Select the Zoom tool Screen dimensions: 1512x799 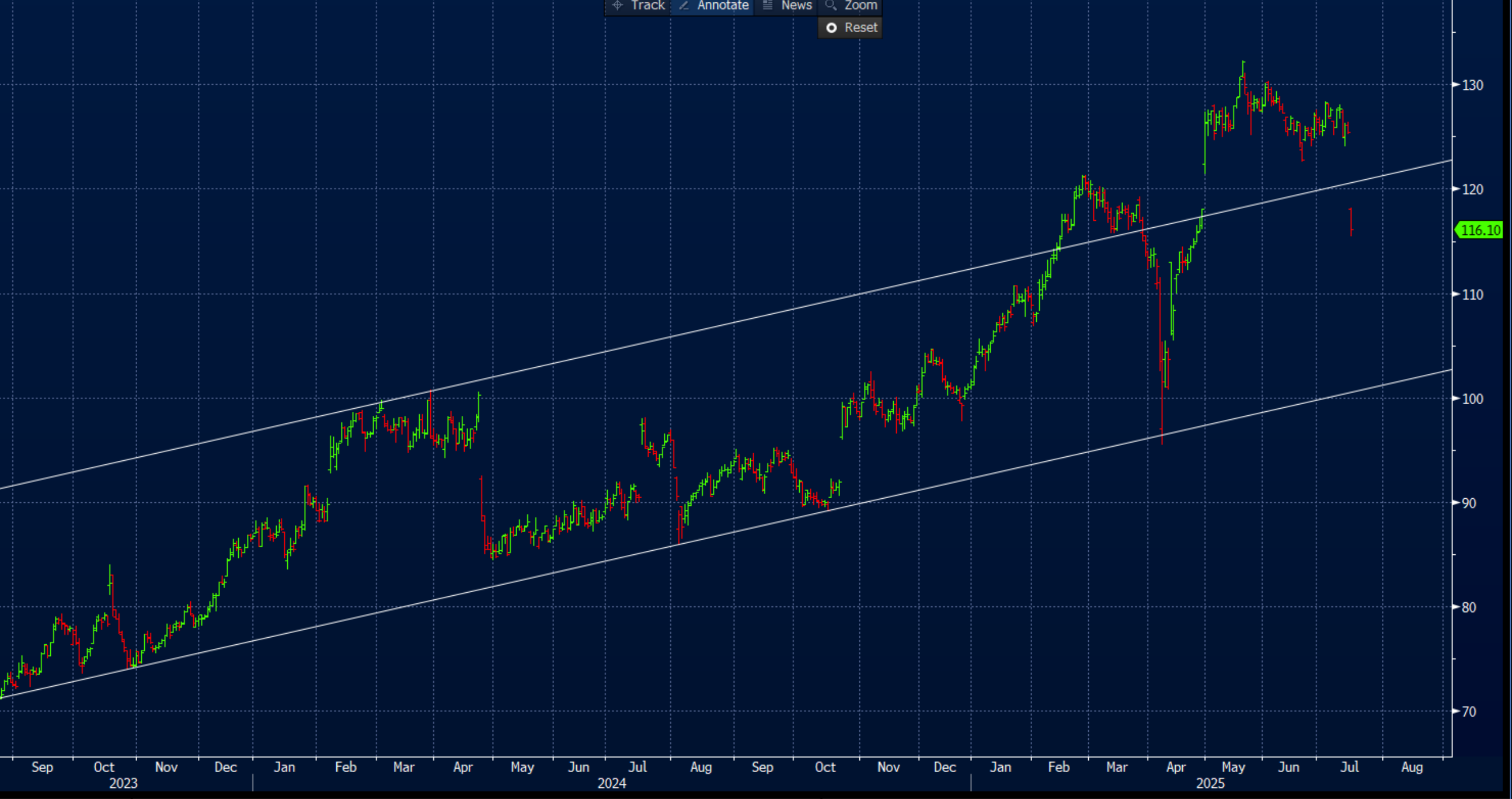point(851,6)
